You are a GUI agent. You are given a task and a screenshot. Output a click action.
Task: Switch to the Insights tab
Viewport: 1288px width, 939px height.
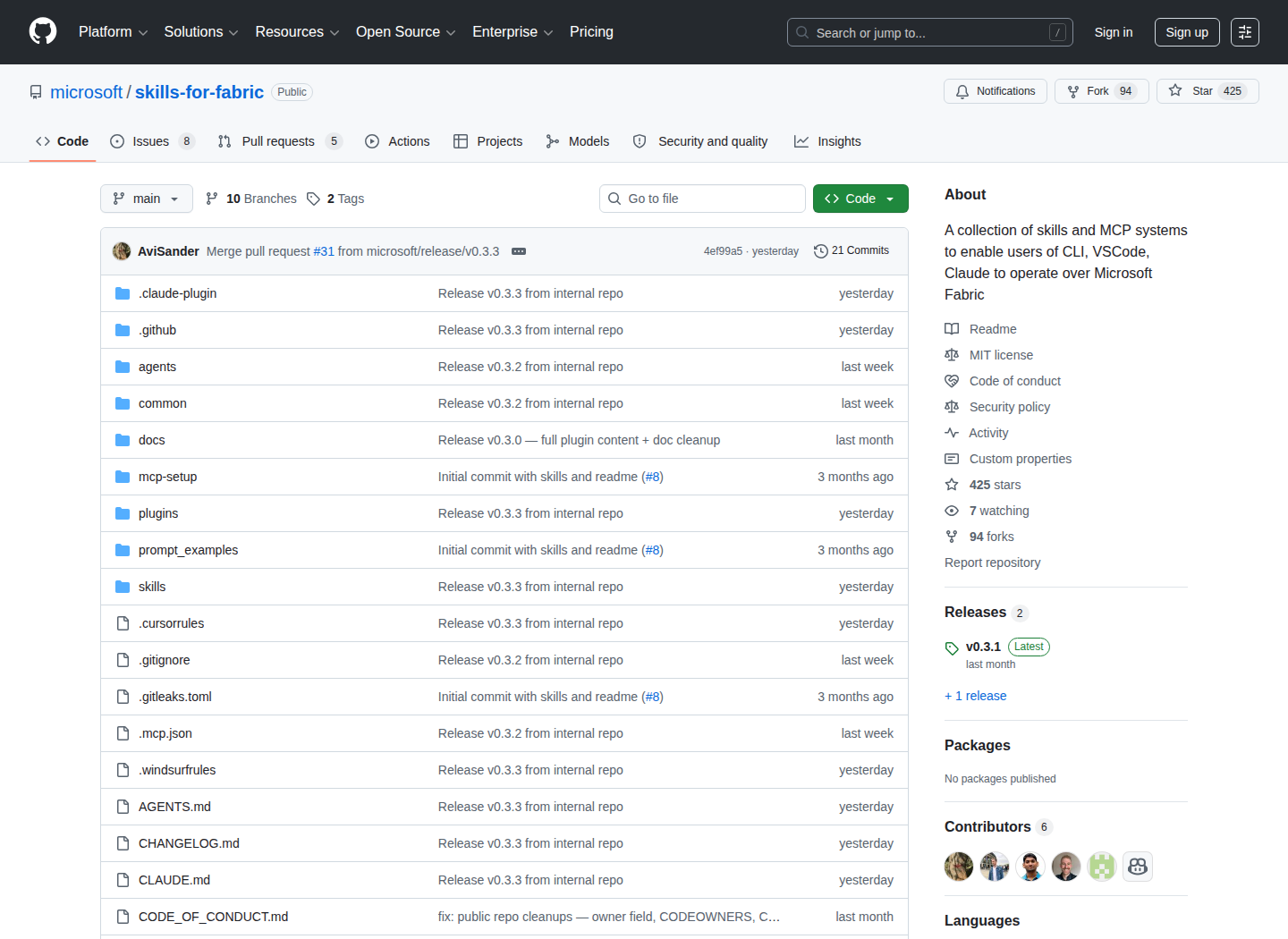point(827,141)
